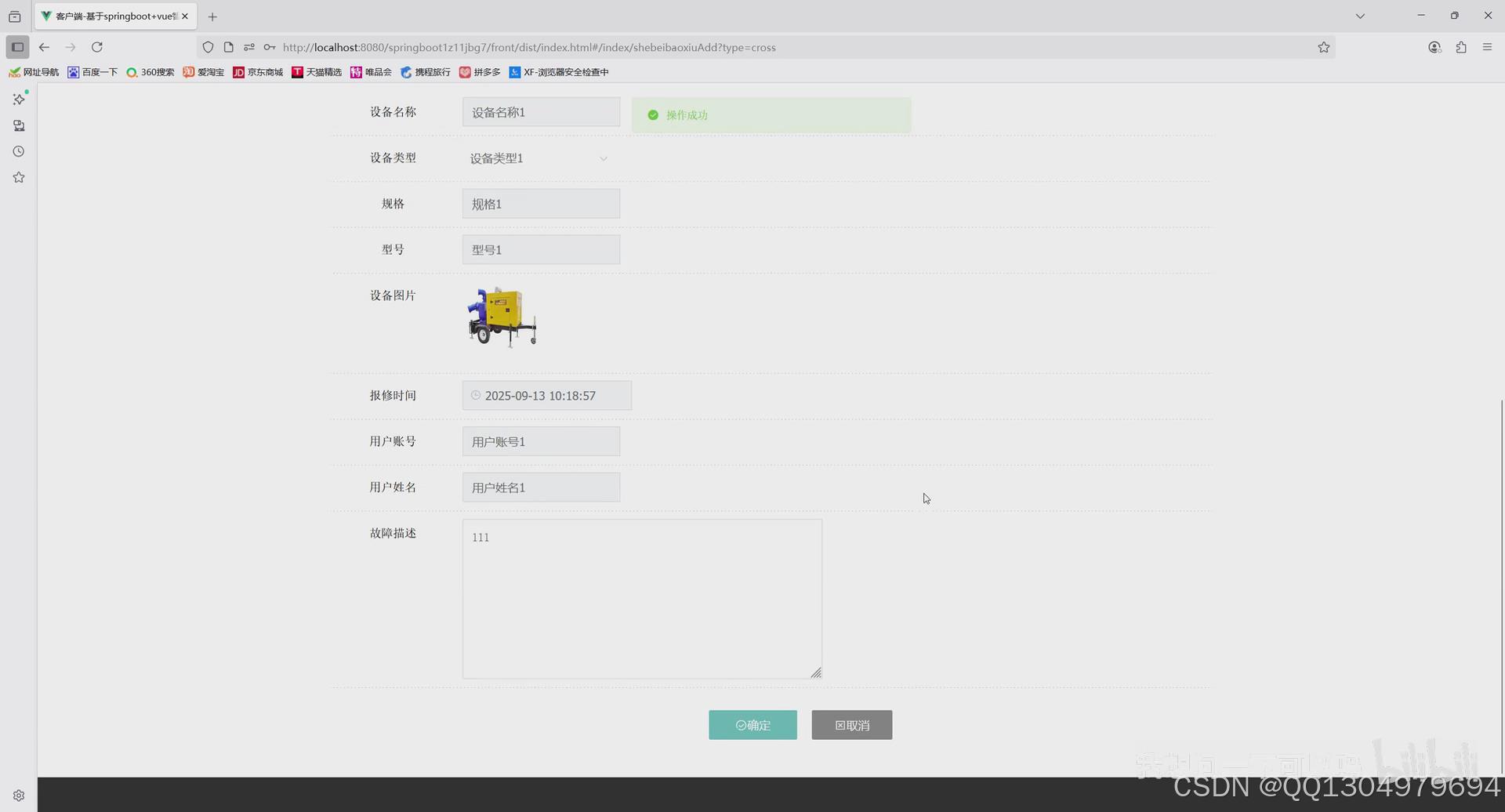Click the 用户账号 input field
The height and width of the screenshot is (812, 1505).
(x=541, y=441)
